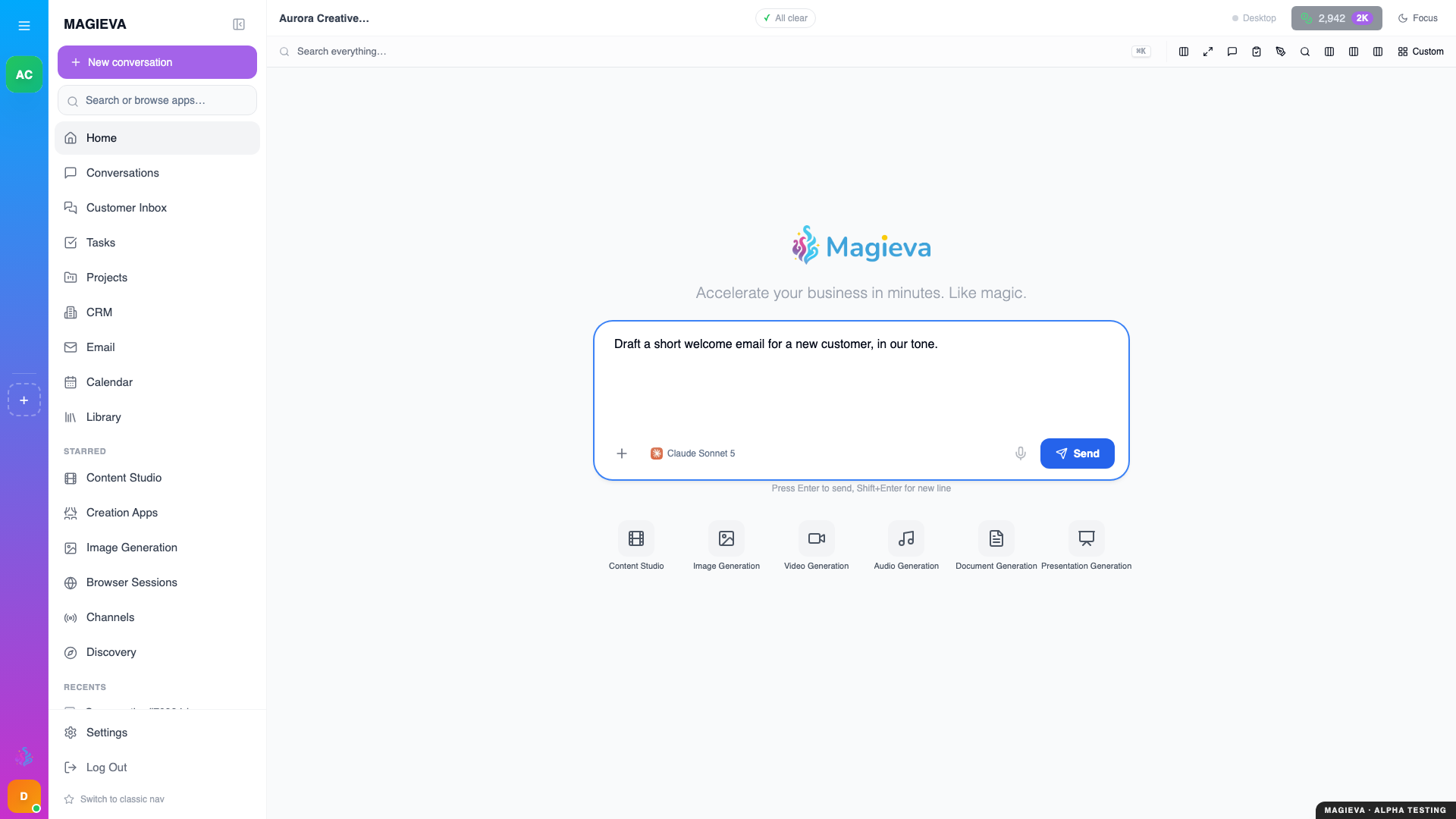Click the magnifier icon in the top toolbar
This screenshot has height=819, width=1456.
coord(1305,52)
